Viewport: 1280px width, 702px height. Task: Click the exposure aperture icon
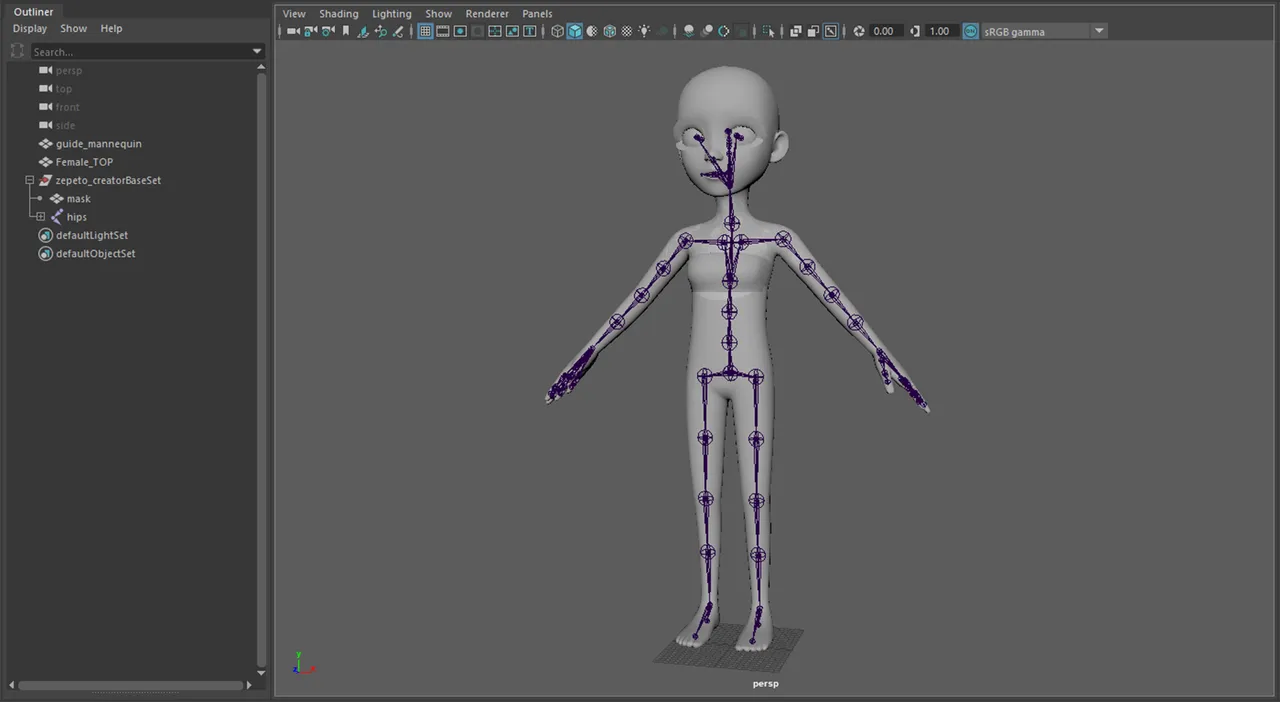pos(858,31)
